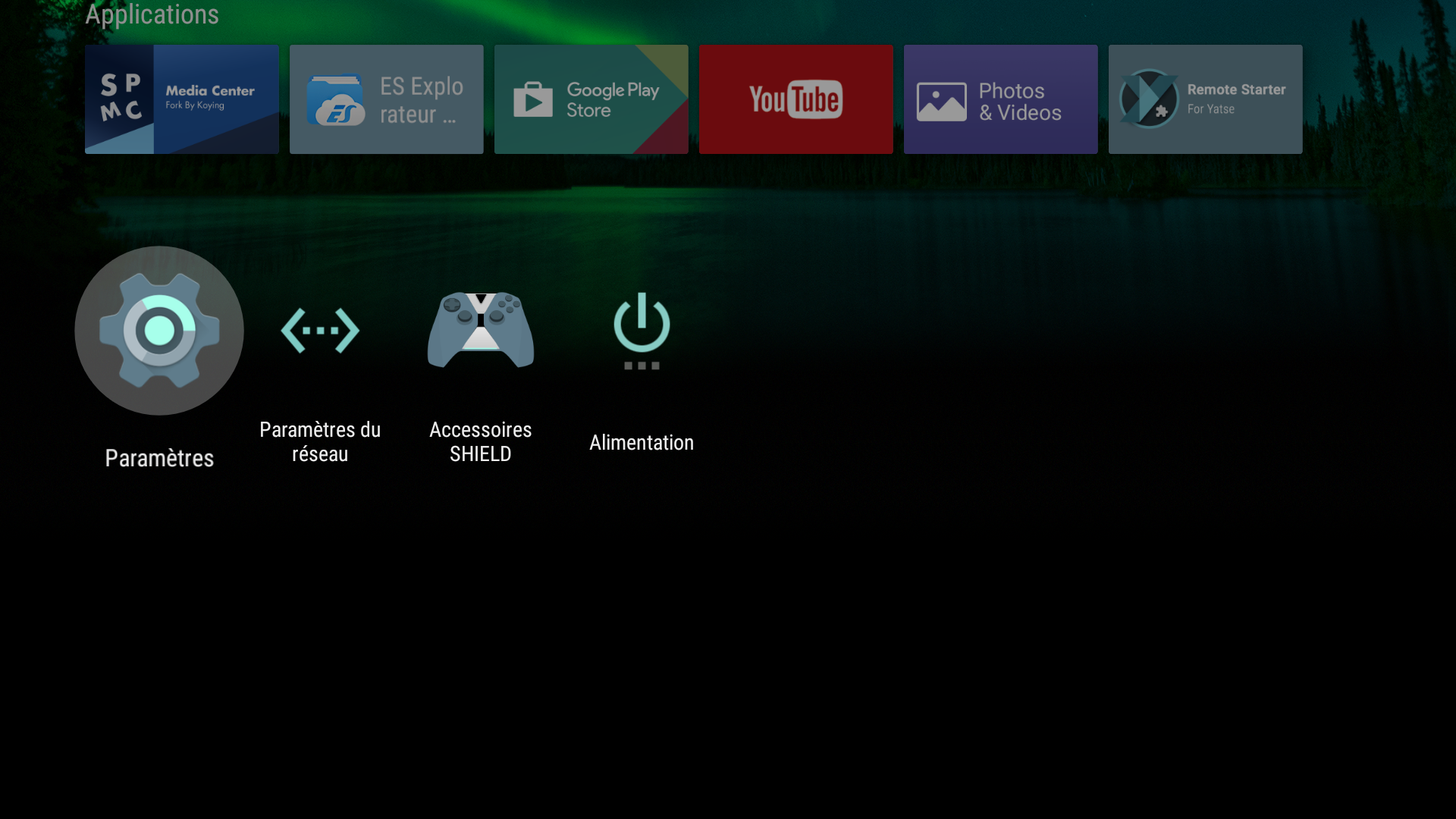Click the SPMC logo square
The image size is (1456, 819).
coord(120,99)
